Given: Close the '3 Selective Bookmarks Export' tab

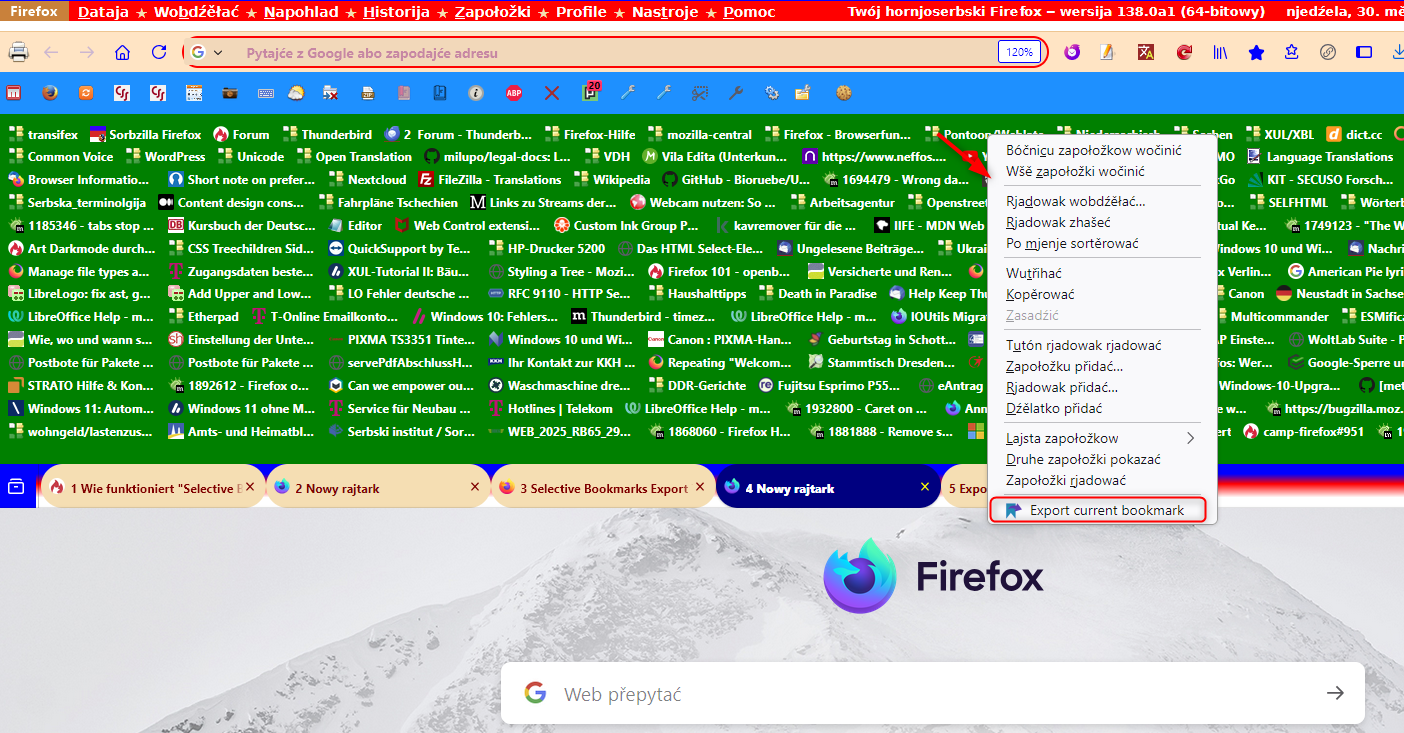Looking at the screenshot, I should click(700, 487).
